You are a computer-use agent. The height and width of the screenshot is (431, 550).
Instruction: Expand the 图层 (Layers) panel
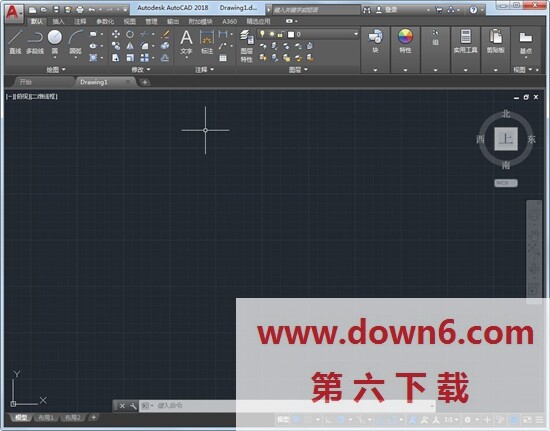(x=298, y=70)
